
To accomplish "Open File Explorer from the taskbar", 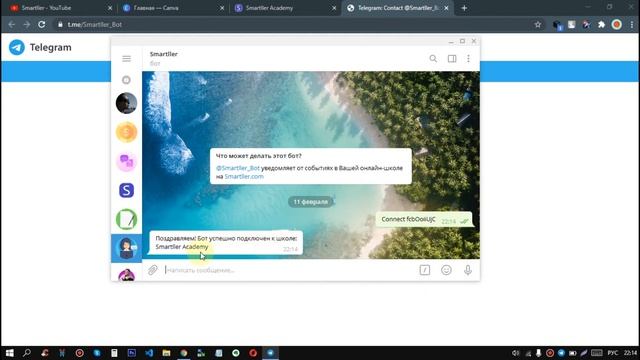I will (x=166, y=353).
